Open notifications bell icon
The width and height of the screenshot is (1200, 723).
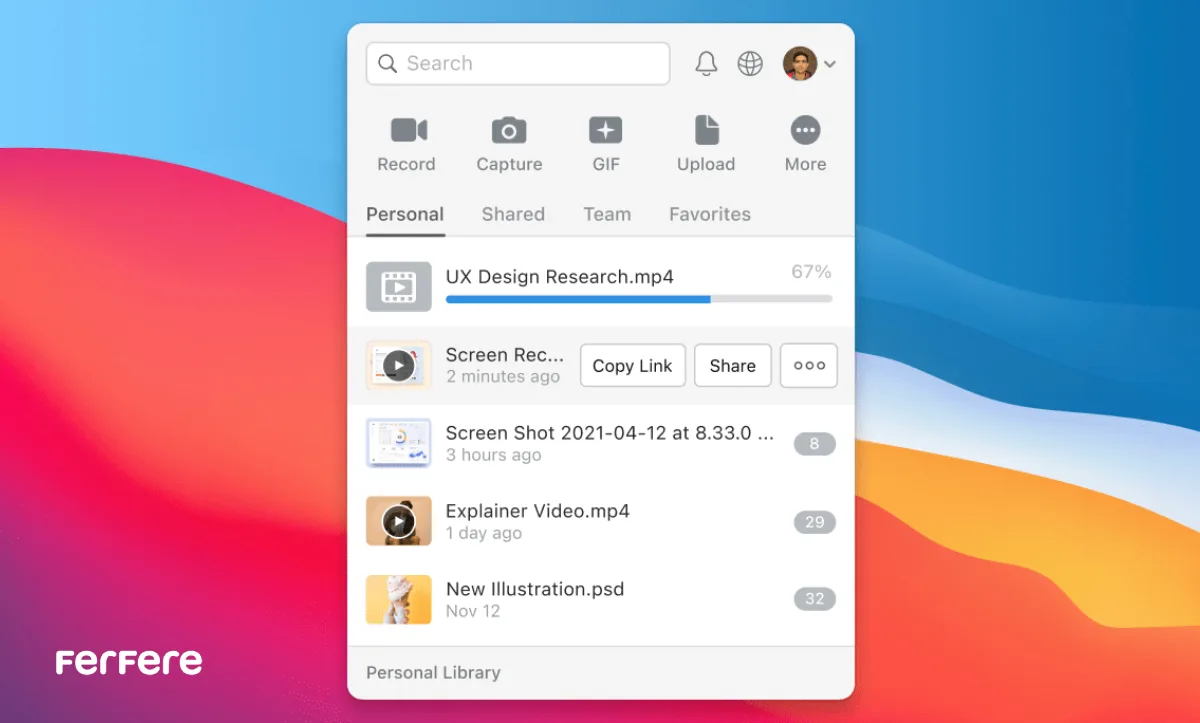[706, 64]
